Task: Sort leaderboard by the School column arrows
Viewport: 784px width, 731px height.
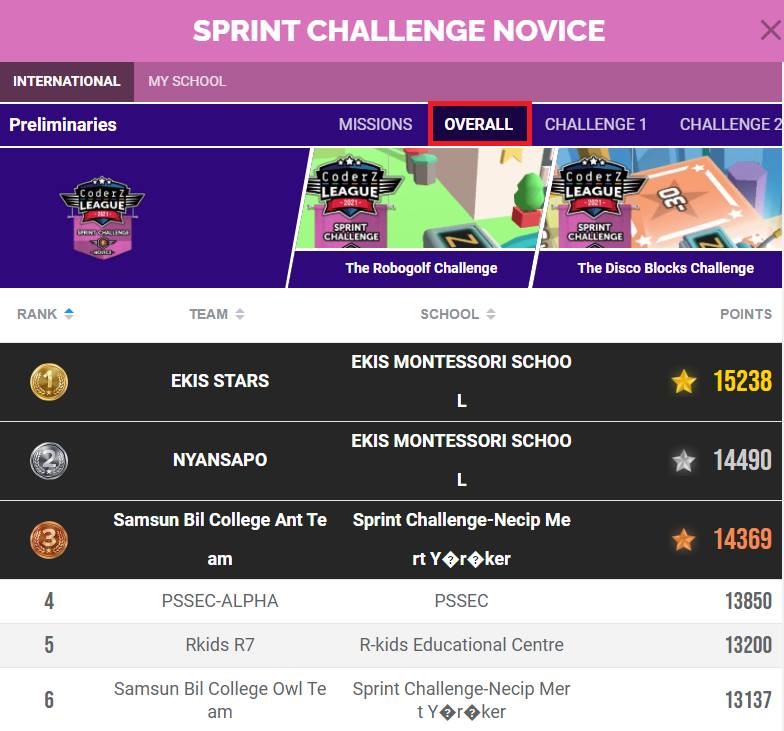Action: (x=491, y=314)
